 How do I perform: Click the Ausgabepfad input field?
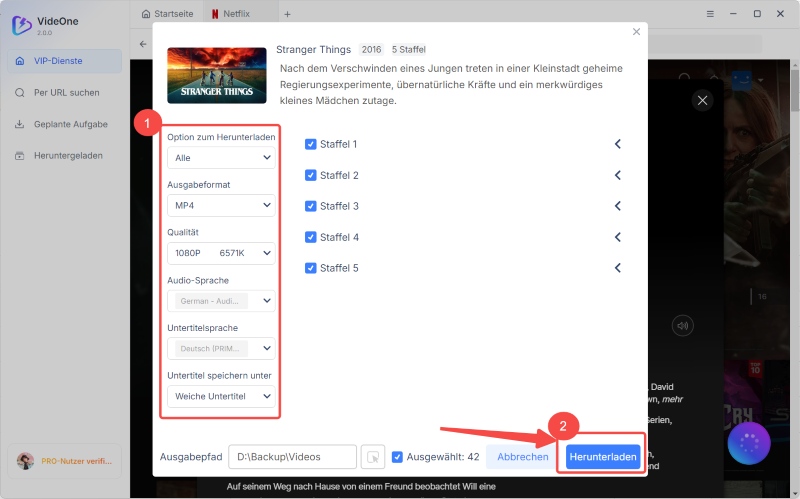[292, 457]
